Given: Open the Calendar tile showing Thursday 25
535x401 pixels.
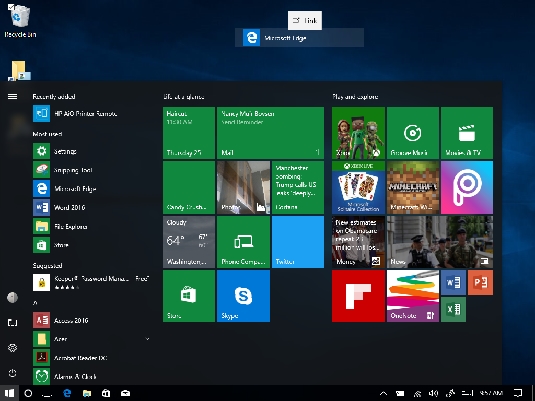Looking at the screenshot, I should point(189,133).
